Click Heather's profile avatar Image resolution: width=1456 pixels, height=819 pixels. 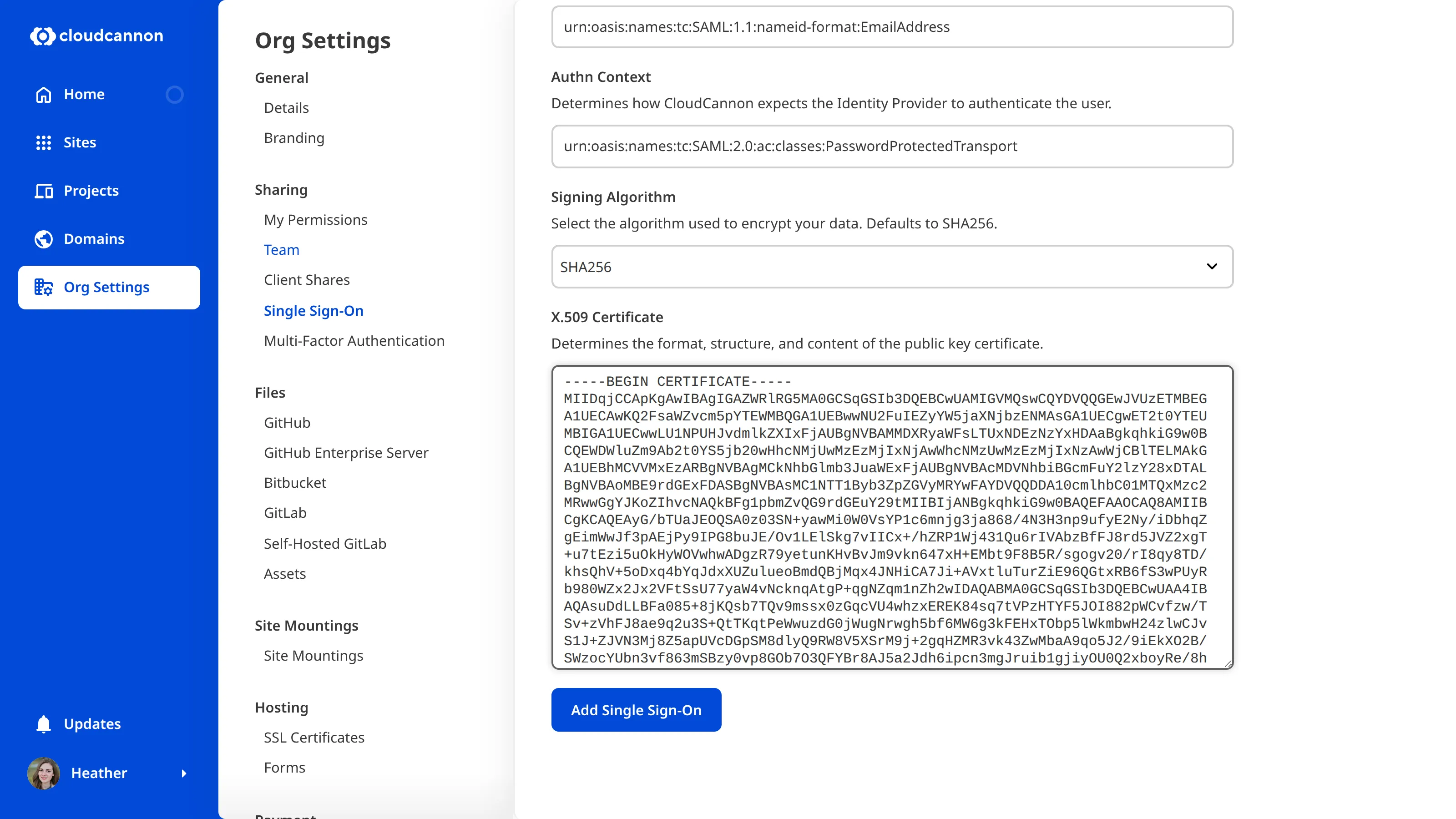pyautogui.click(x=43, y=773)
